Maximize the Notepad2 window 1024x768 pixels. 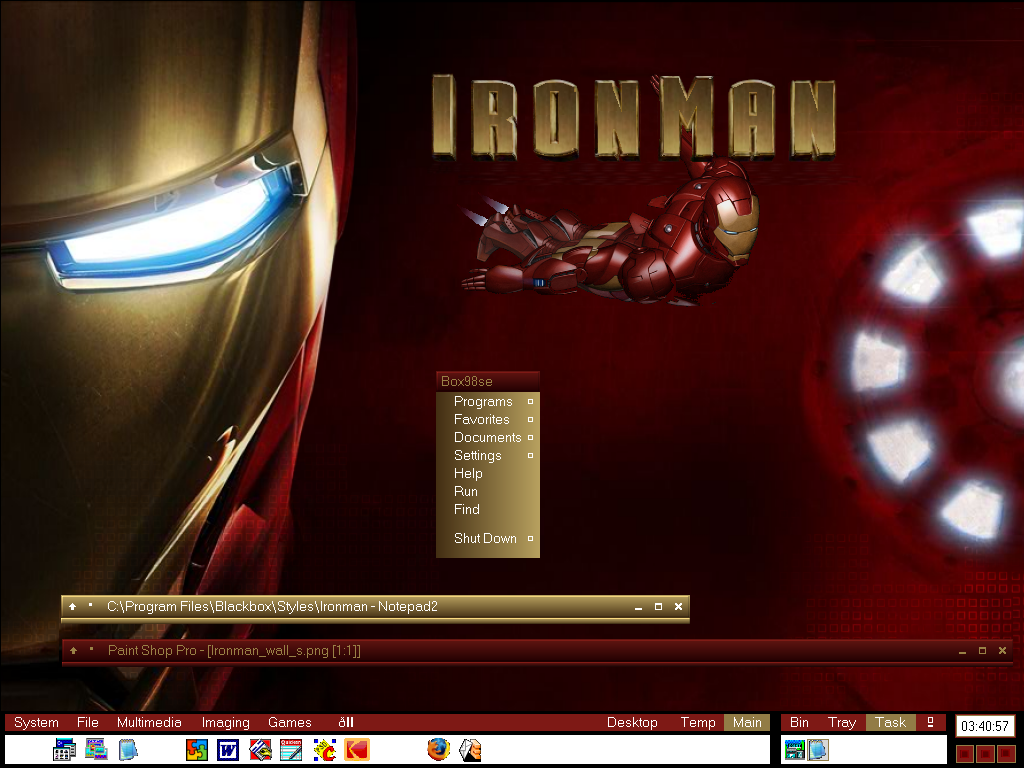coord(658,607)
